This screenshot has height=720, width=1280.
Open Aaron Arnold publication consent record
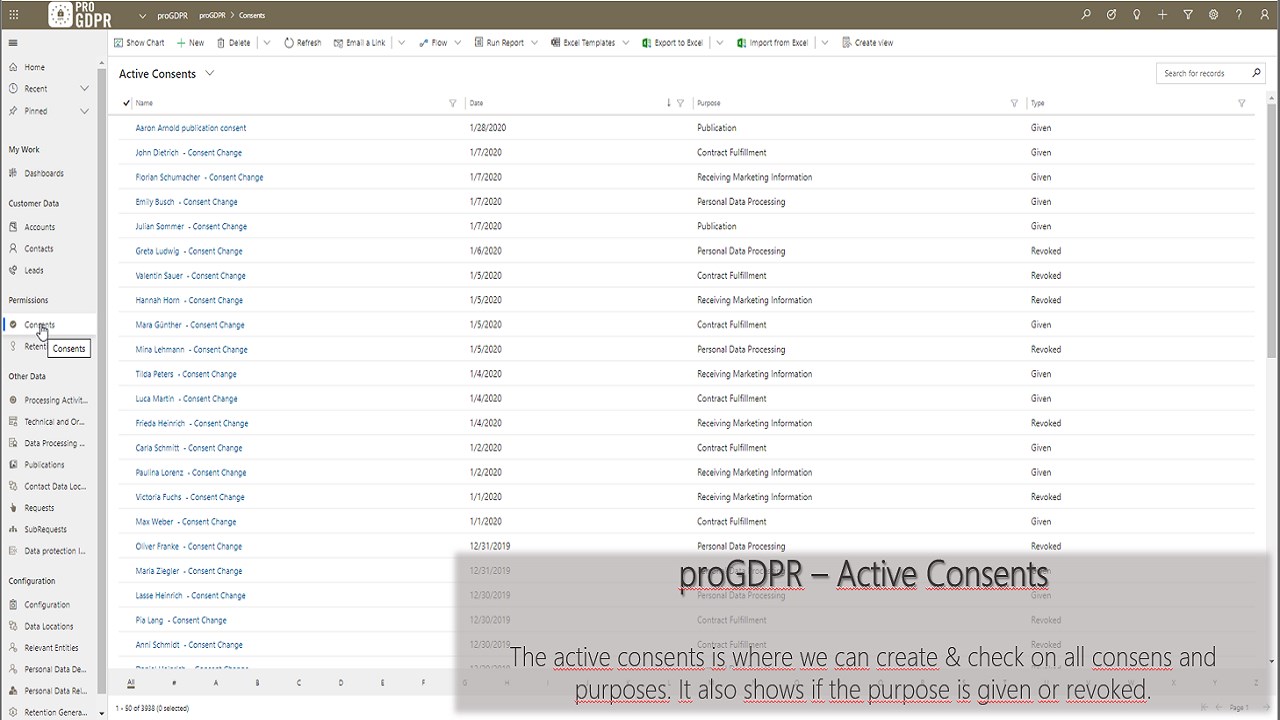(191, 128)
